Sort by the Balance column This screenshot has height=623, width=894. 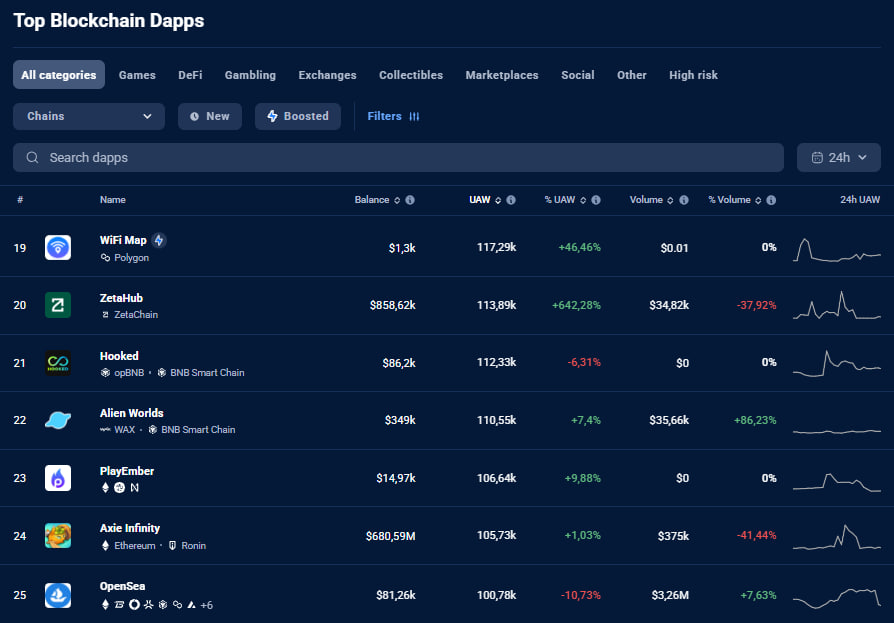[377, 200]
